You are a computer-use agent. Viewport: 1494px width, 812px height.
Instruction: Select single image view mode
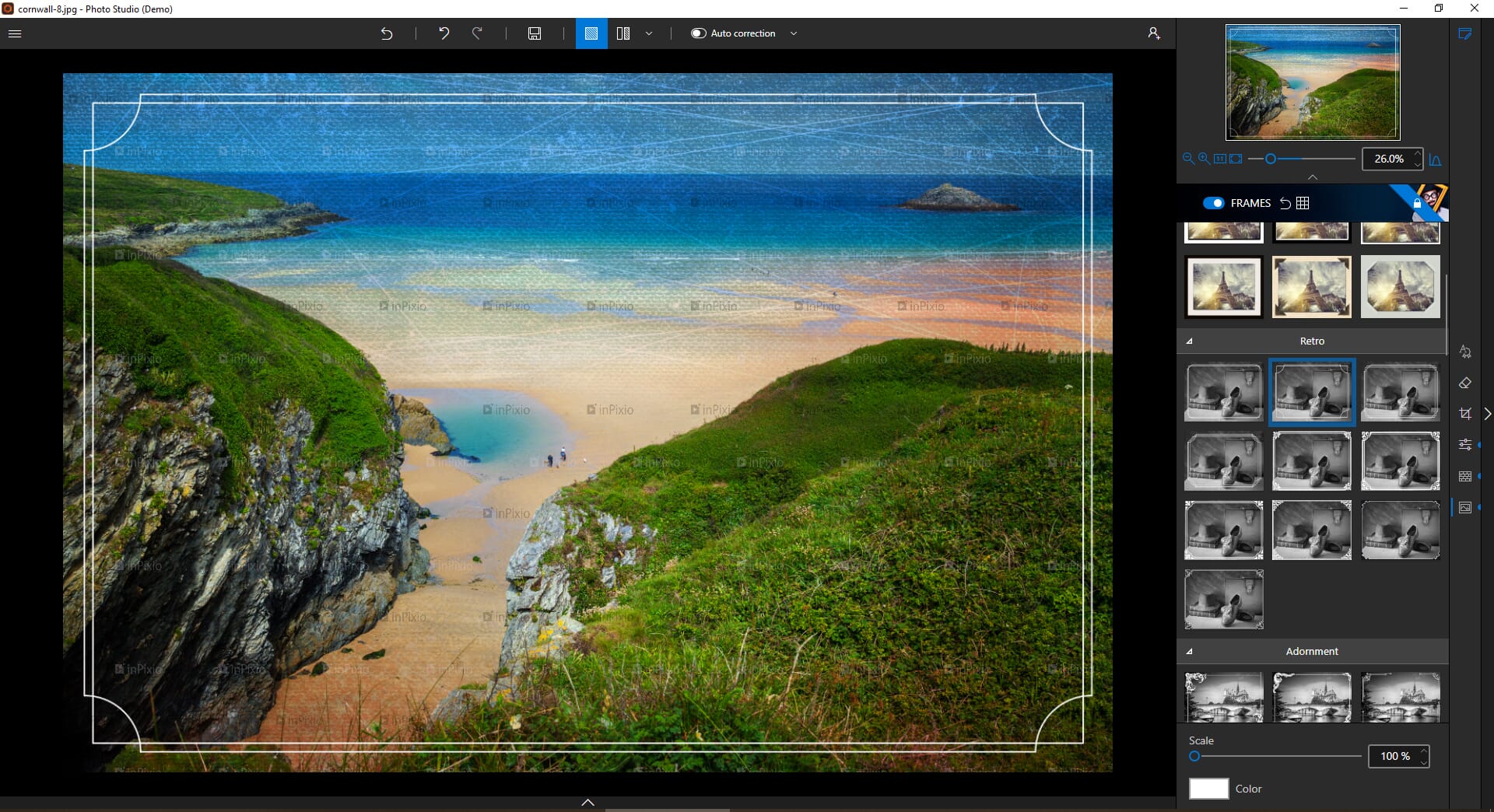[x=591, y=33]
